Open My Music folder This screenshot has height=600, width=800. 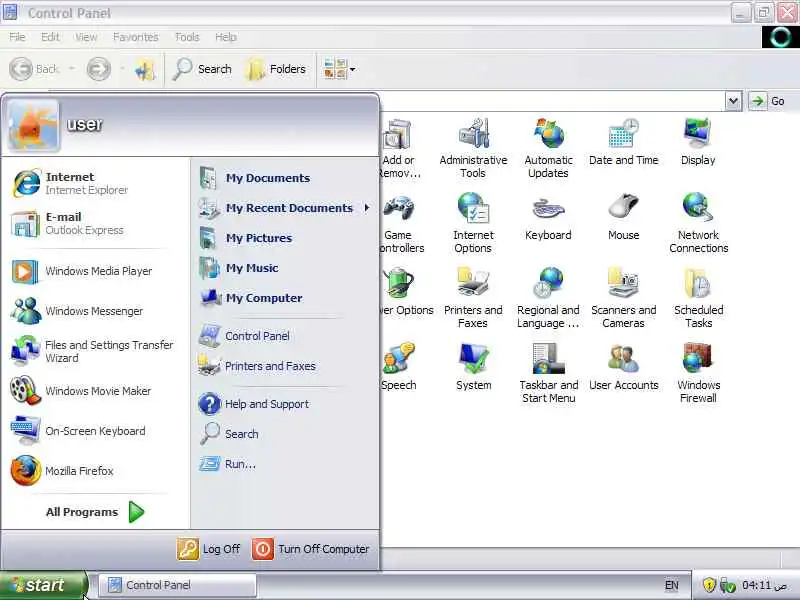tap(284, 268)
